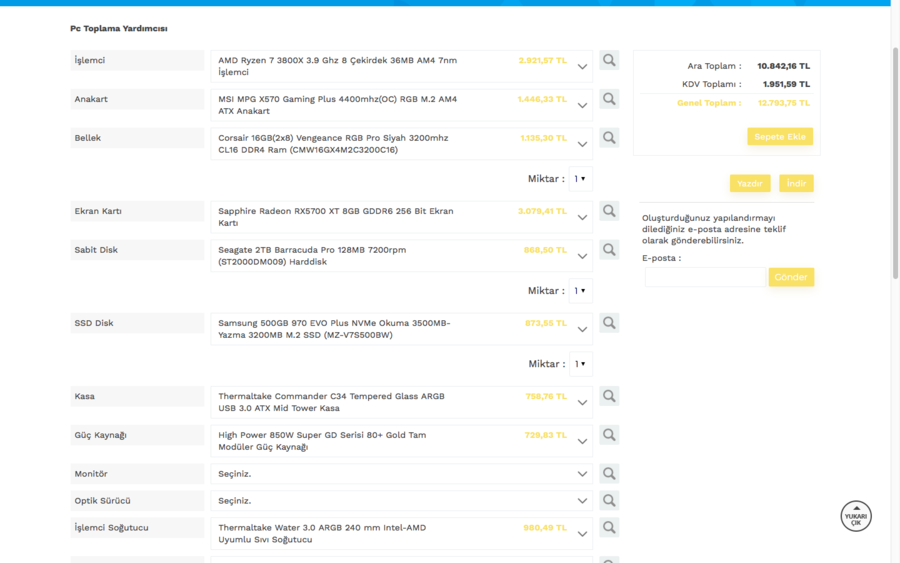
Task: Click the 2.921,57 TL processor price
Action: tap(542, 60)
